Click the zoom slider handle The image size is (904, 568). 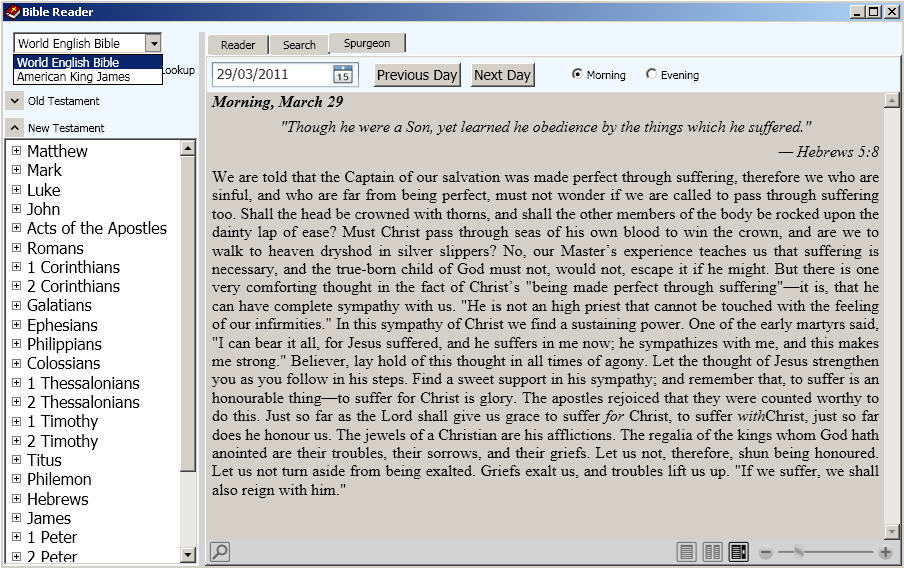coord(798,552)
